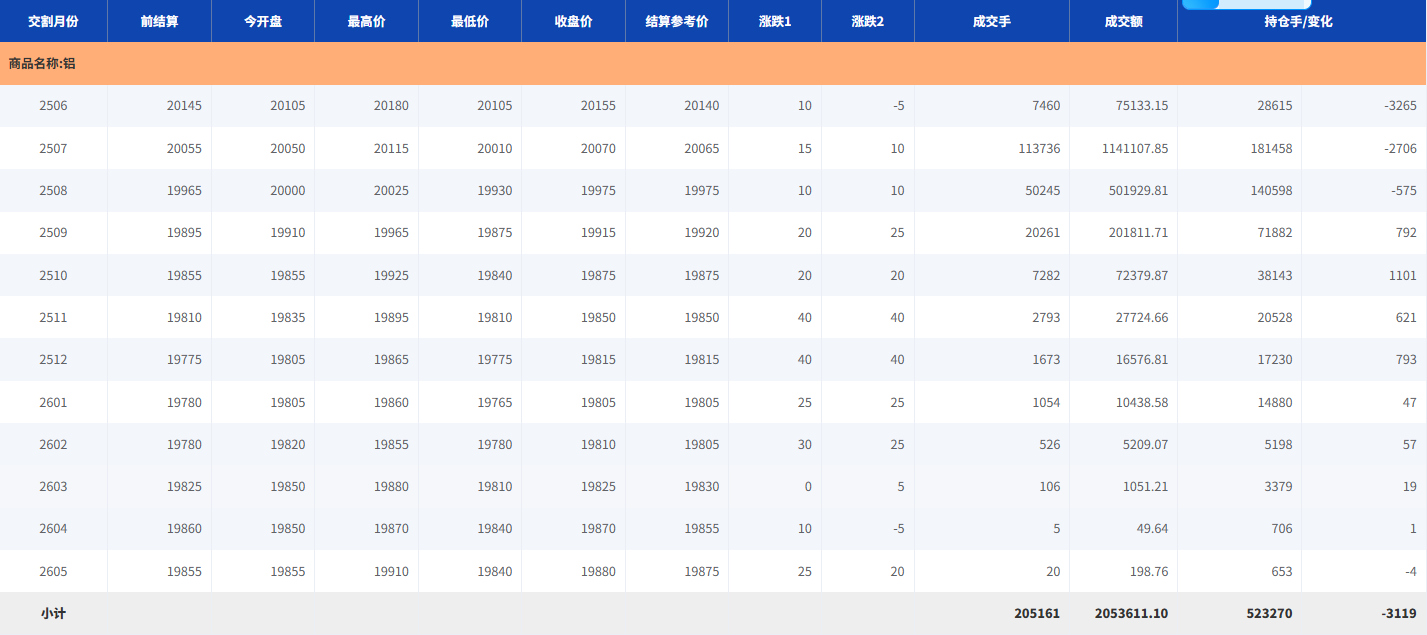Select open interest value 181458
1427x635 pixels.
click(1270, 148)
